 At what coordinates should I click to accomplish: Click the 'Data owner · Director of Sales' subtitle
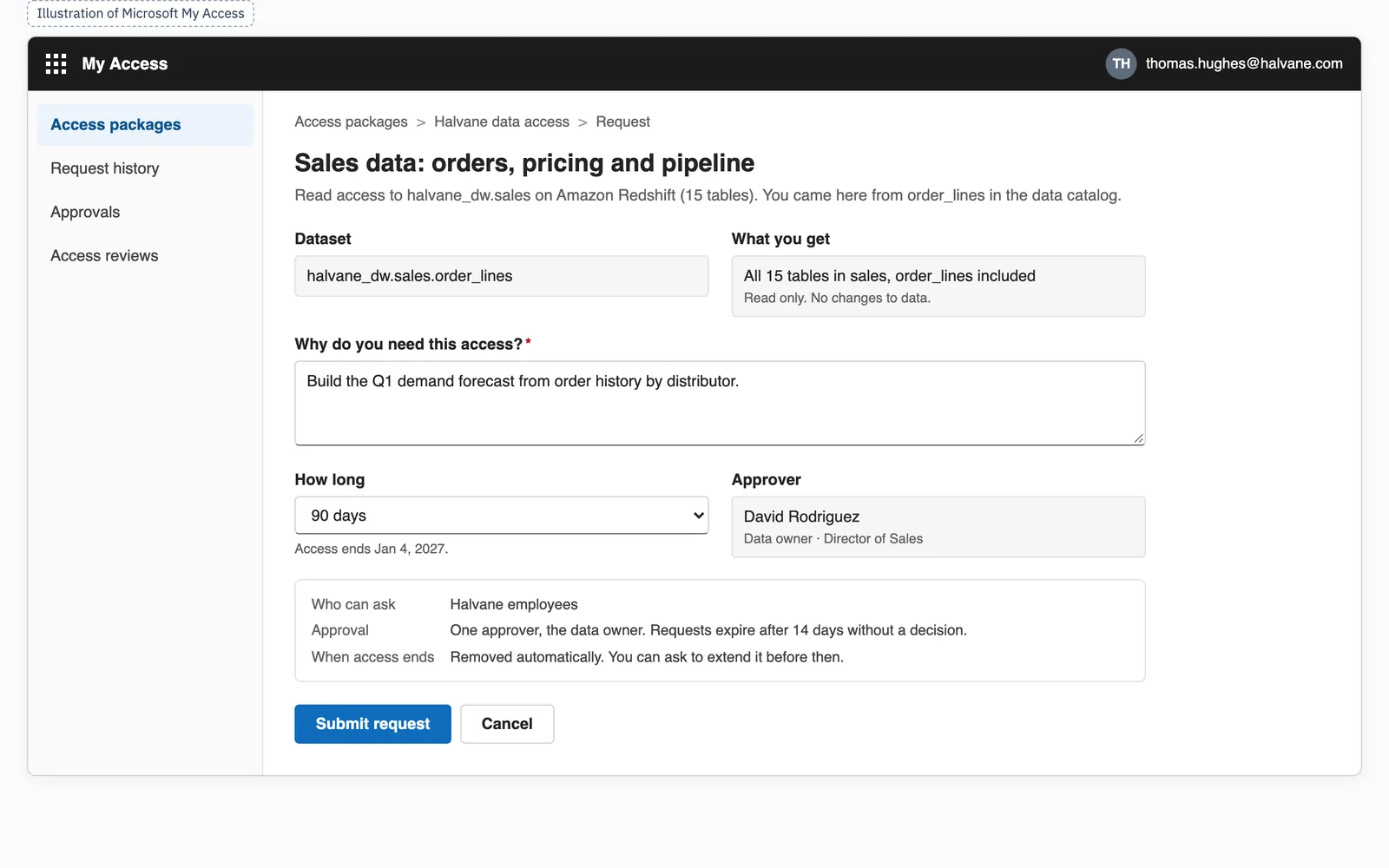click(x=833, y=538)
